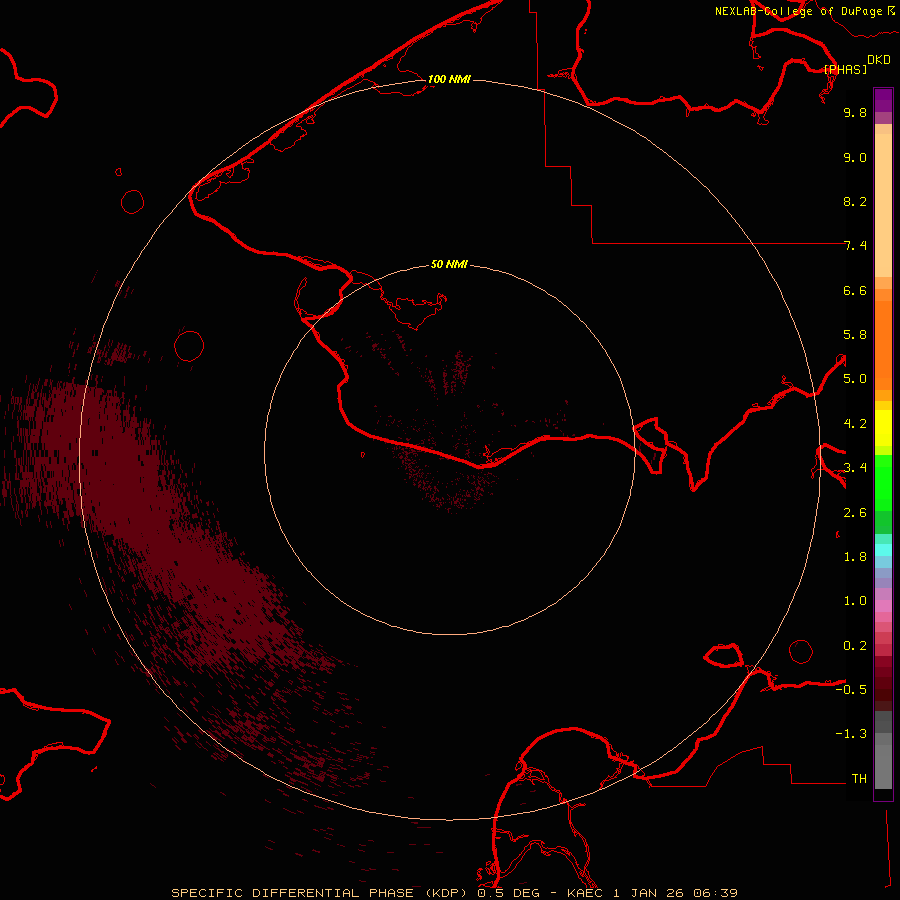Click the NEXLAB-College of DuPage label
This screenshot has width=900, height=900.
[x=798, y=11]
